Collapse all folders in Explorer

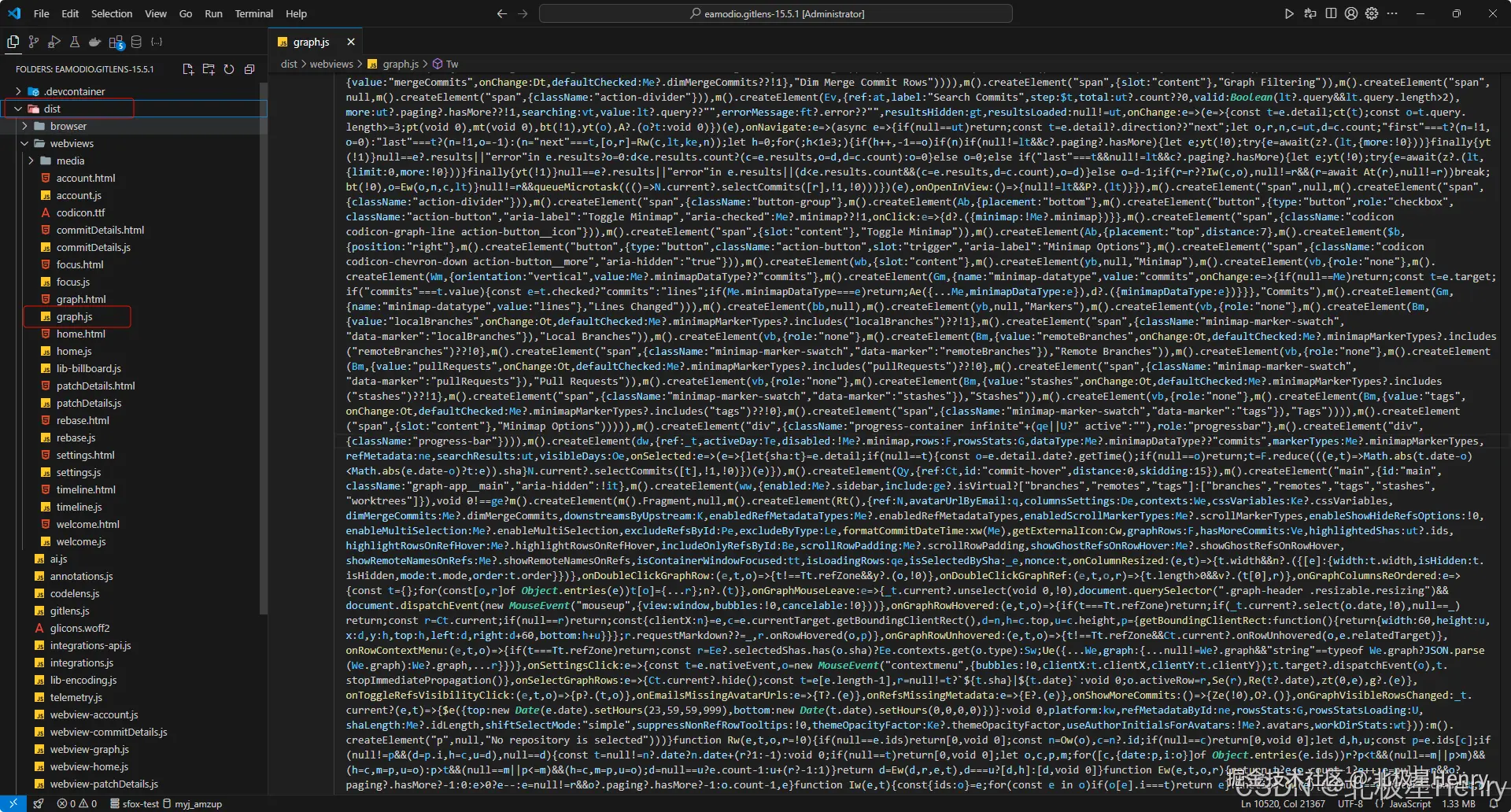click(x=249, y=69)
